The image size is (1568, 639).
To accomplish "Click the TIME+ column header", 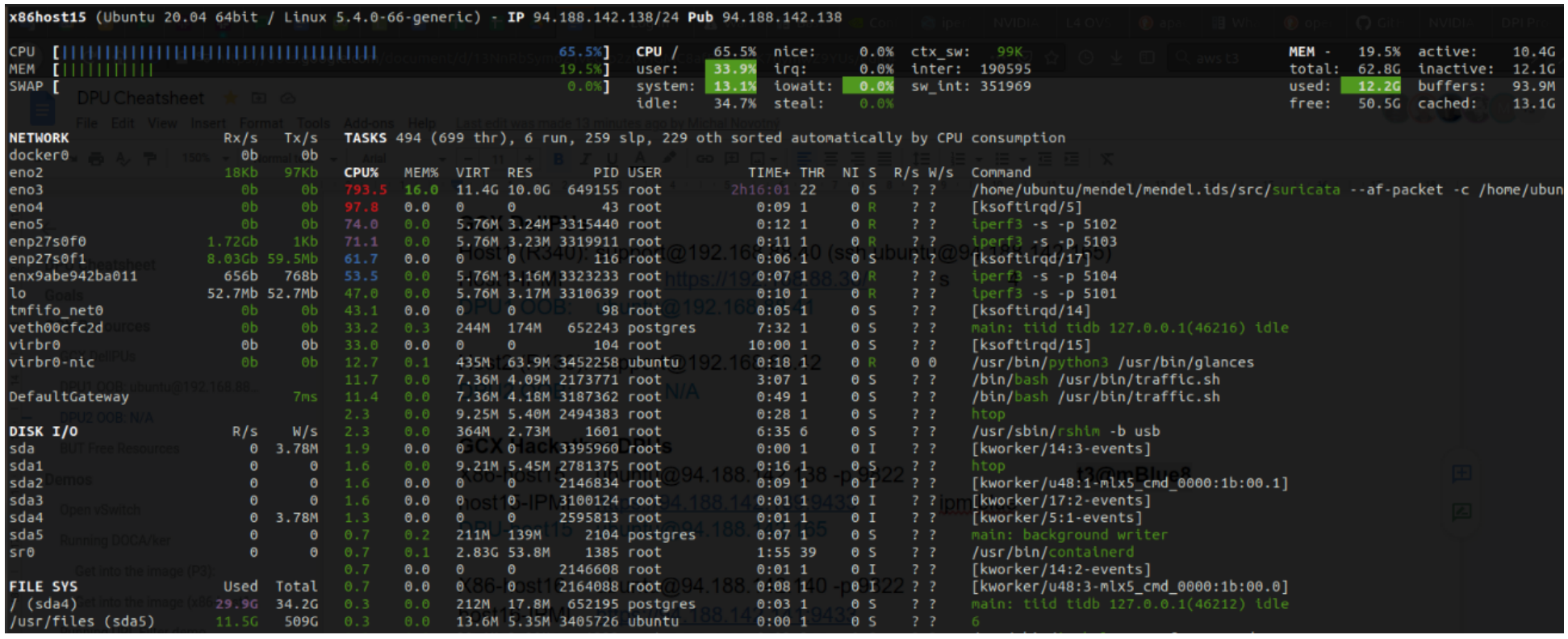I will [769, 173].
